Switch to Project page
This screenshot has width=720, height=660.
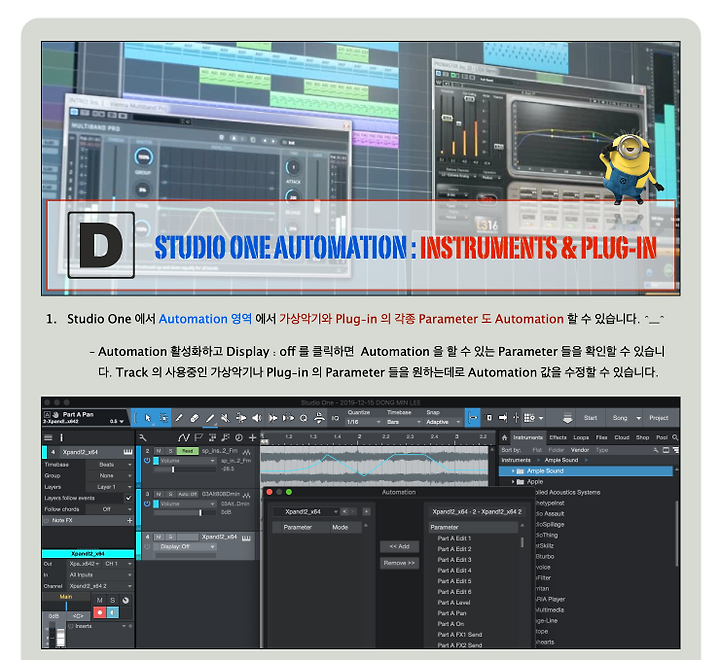coord(658,418)
